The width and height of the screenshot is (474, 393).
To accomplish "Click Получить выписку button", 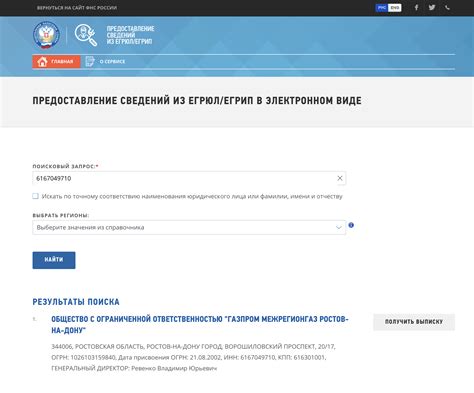I will pos(414,322).
